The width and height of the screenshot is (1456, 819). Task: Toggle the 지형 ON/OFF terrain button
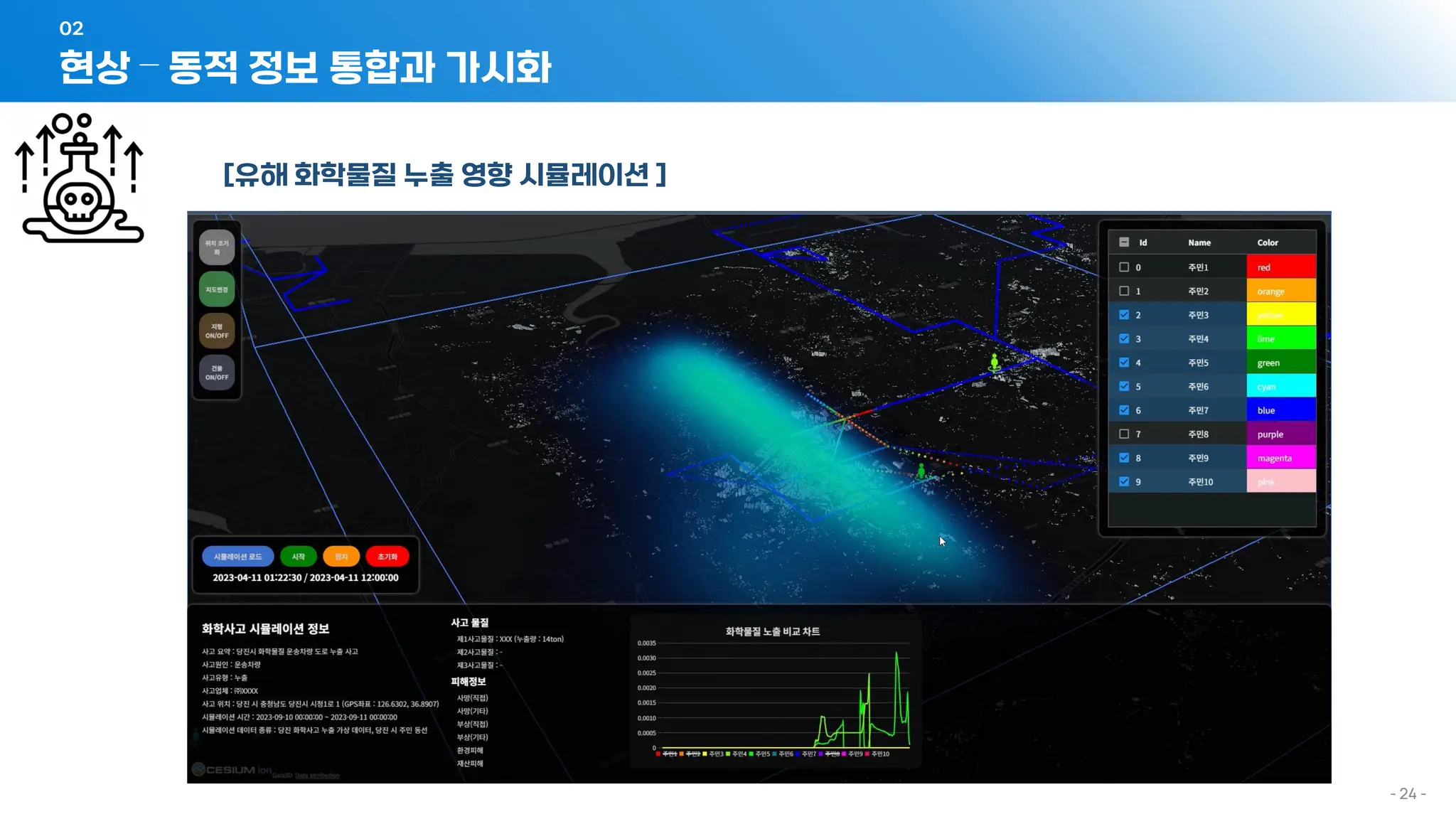pyautogui.click(x=217, y=331)
